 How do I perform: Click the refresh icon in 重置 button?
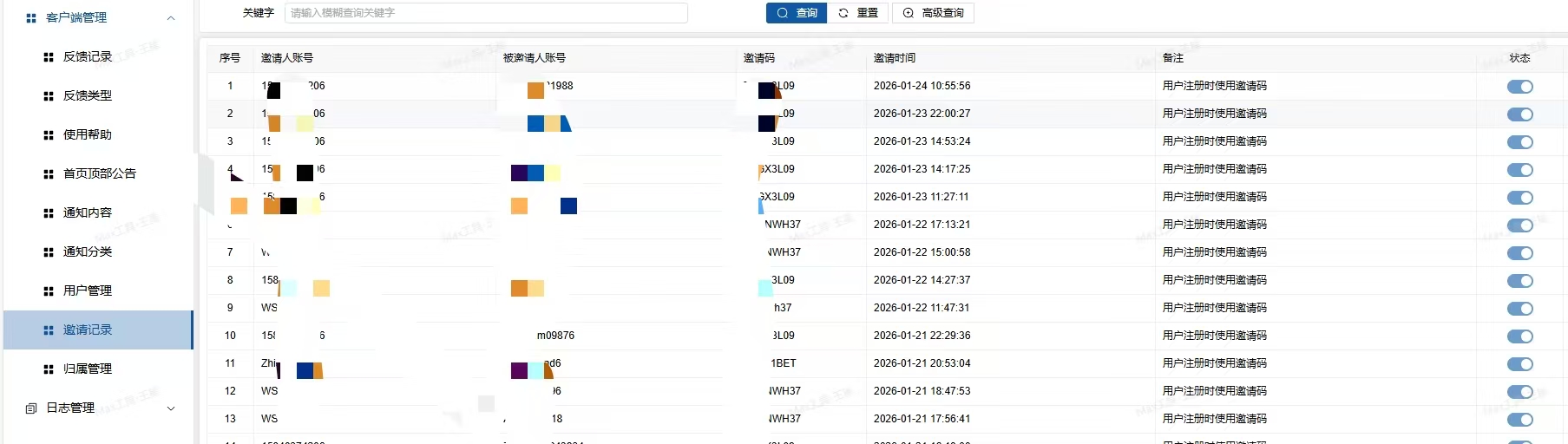[843, 13]
